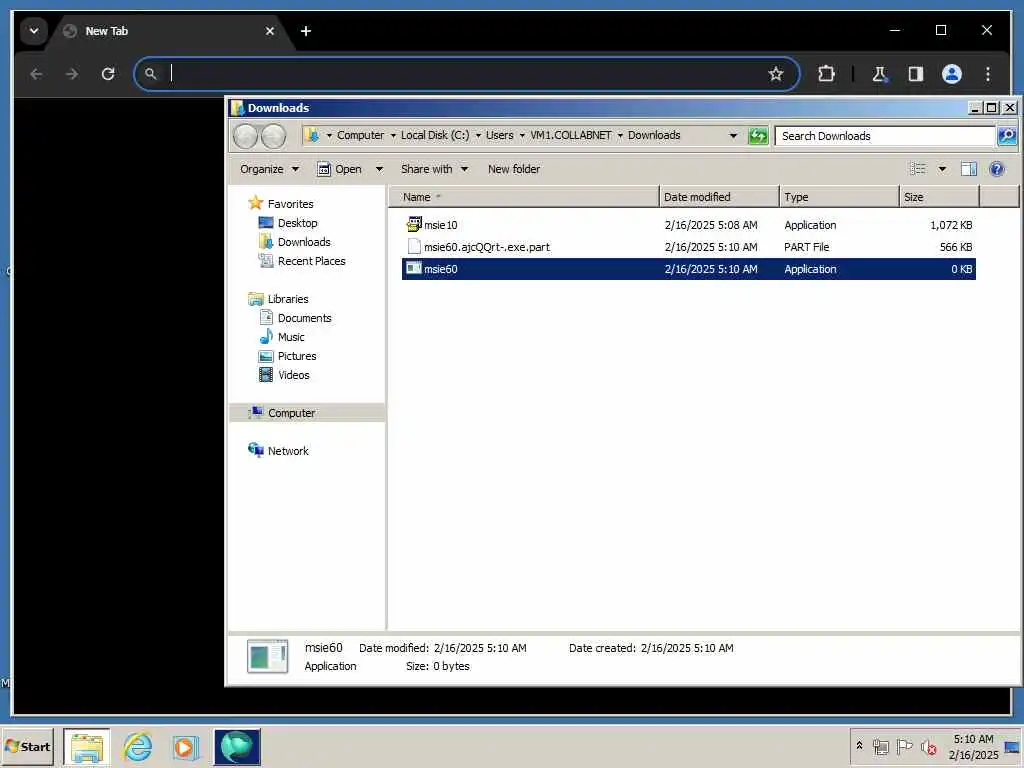Click Explorer back button

click(x=246, y=136)
